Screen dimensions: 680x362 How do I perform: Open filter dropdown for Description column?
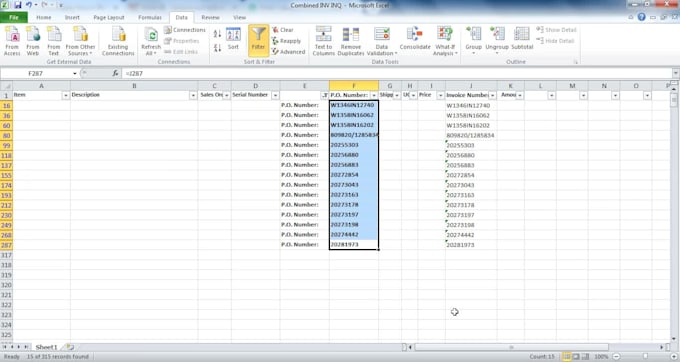click(193, 95)
